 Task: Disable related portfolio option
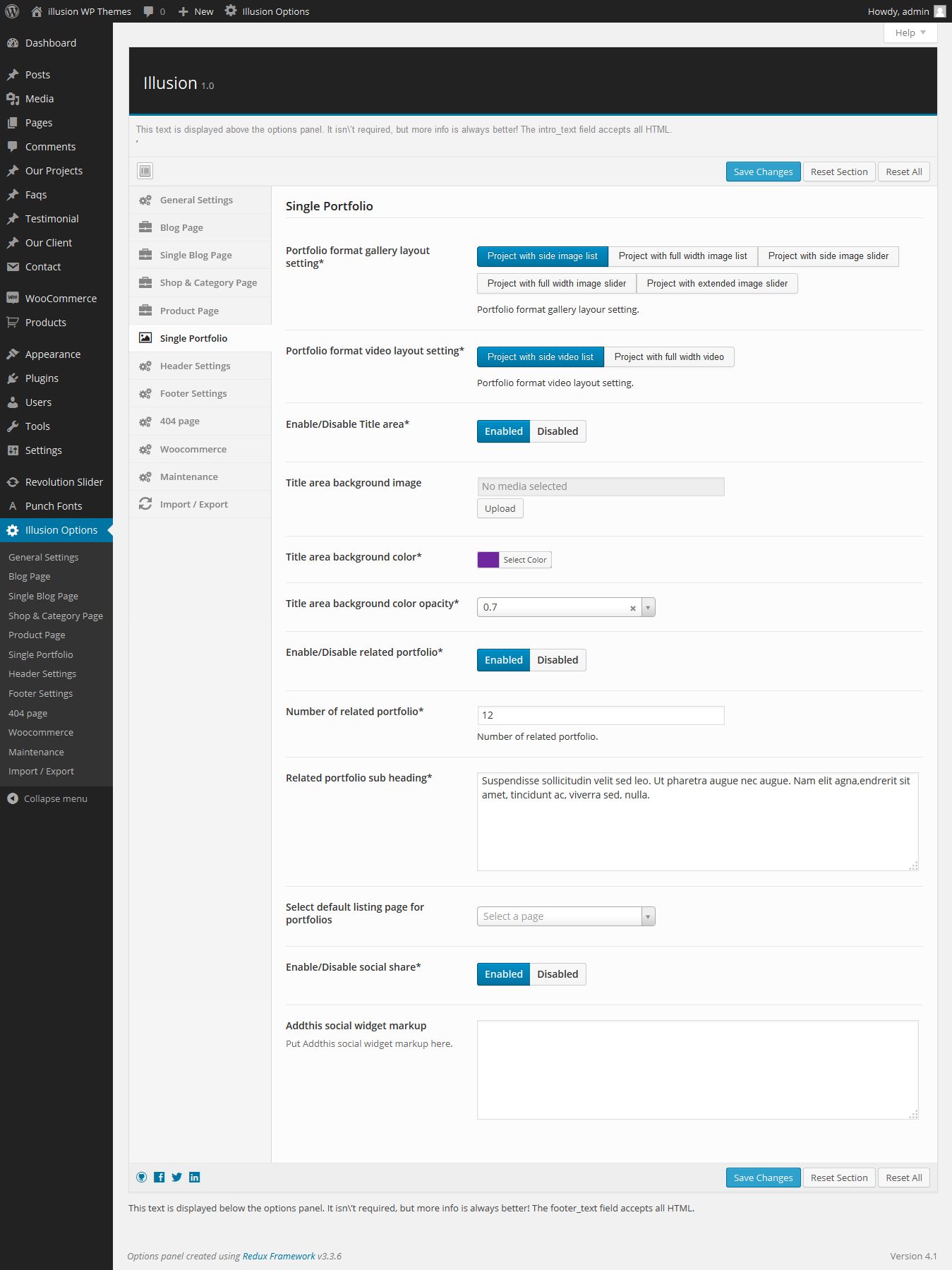tap(558, 660)
